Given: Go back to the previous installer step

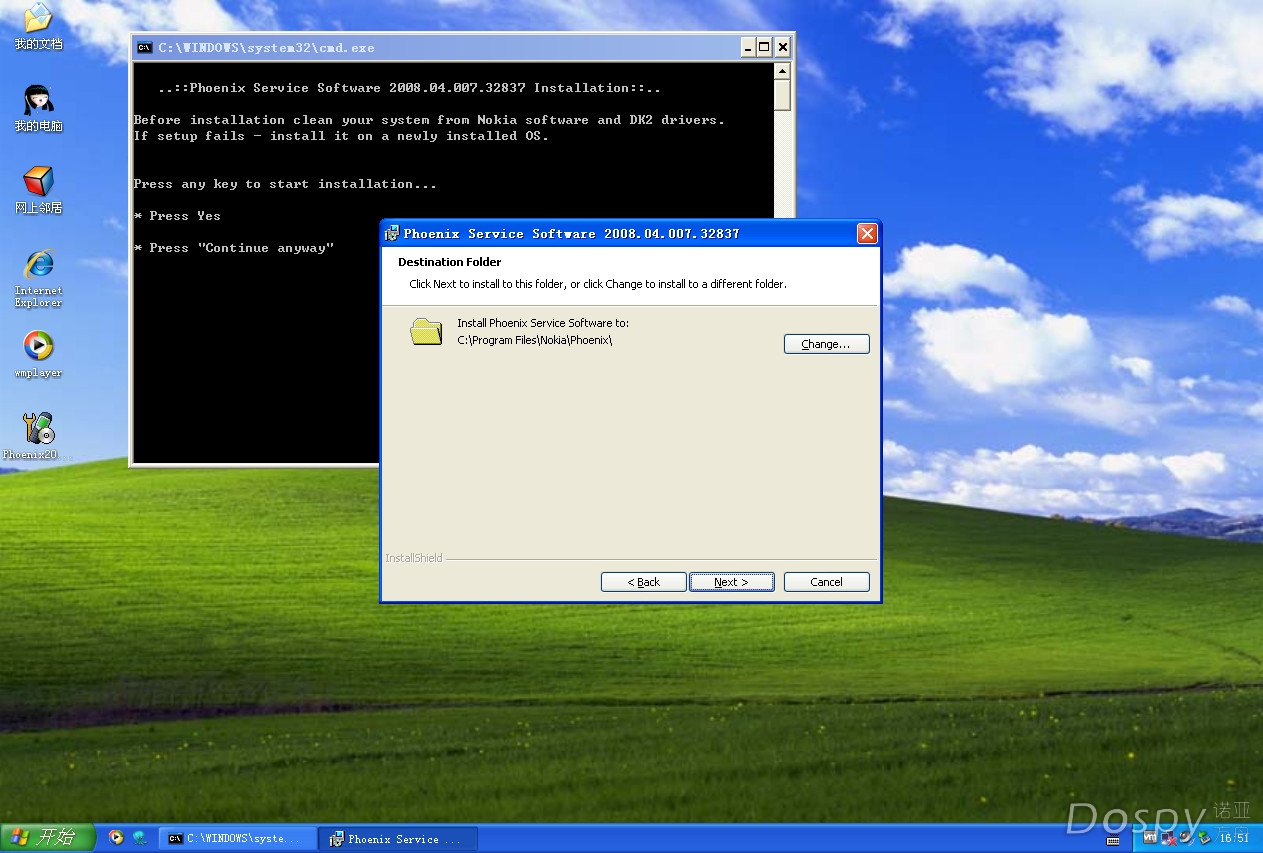Looking at the screenshot, I should tap(644, 582).
